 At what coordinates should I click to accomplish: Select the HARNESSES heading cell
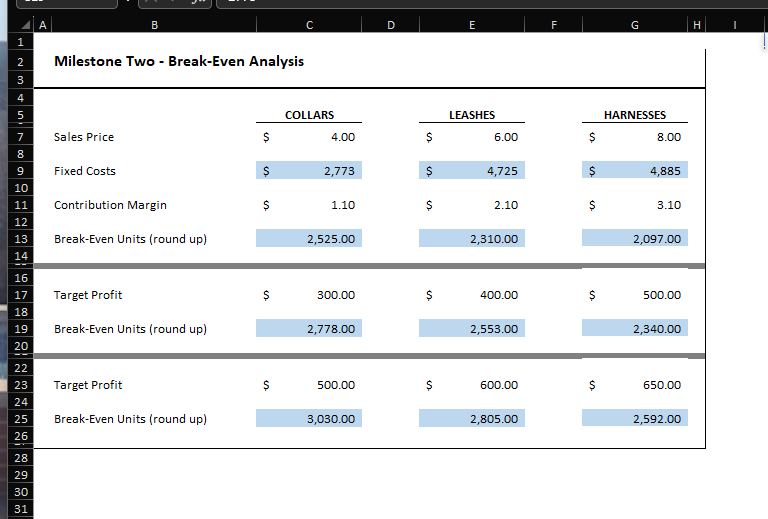(x=635, y=115)
